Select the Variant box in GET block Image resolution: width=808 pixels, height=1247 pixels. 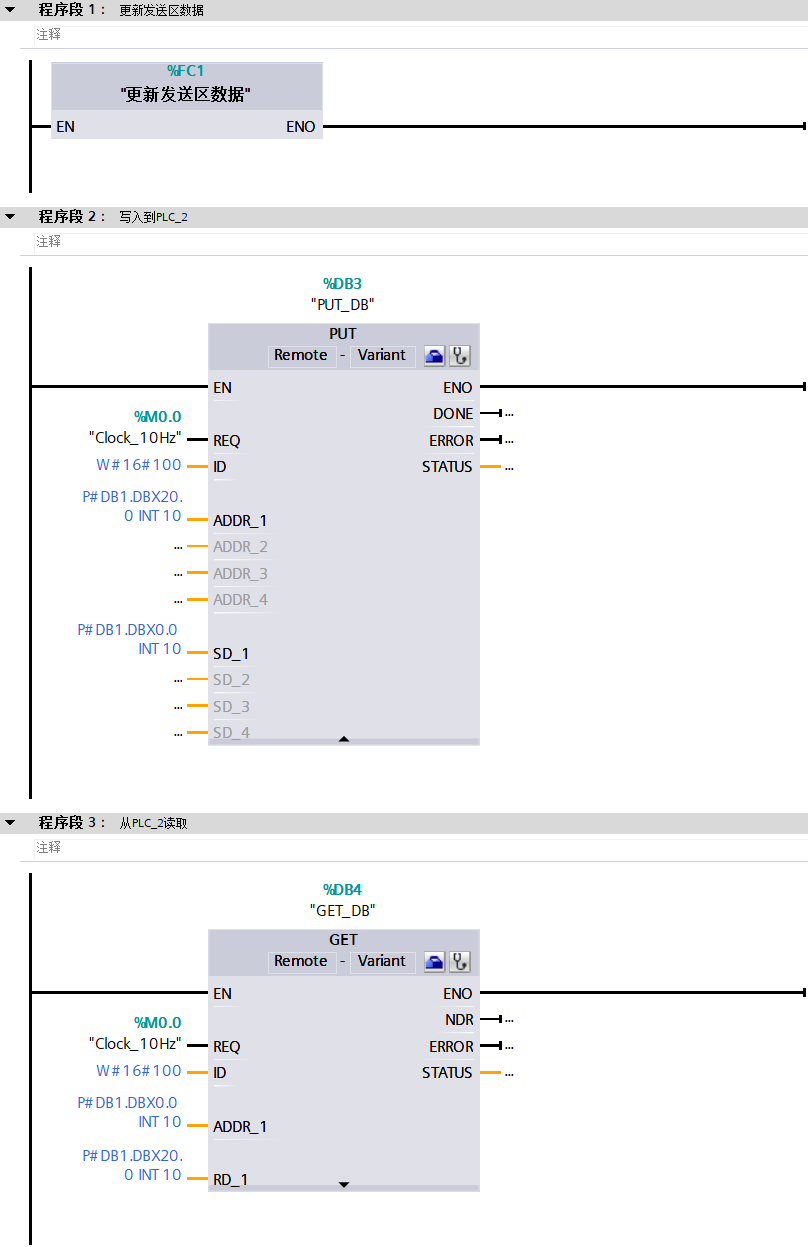coord(382,961)
